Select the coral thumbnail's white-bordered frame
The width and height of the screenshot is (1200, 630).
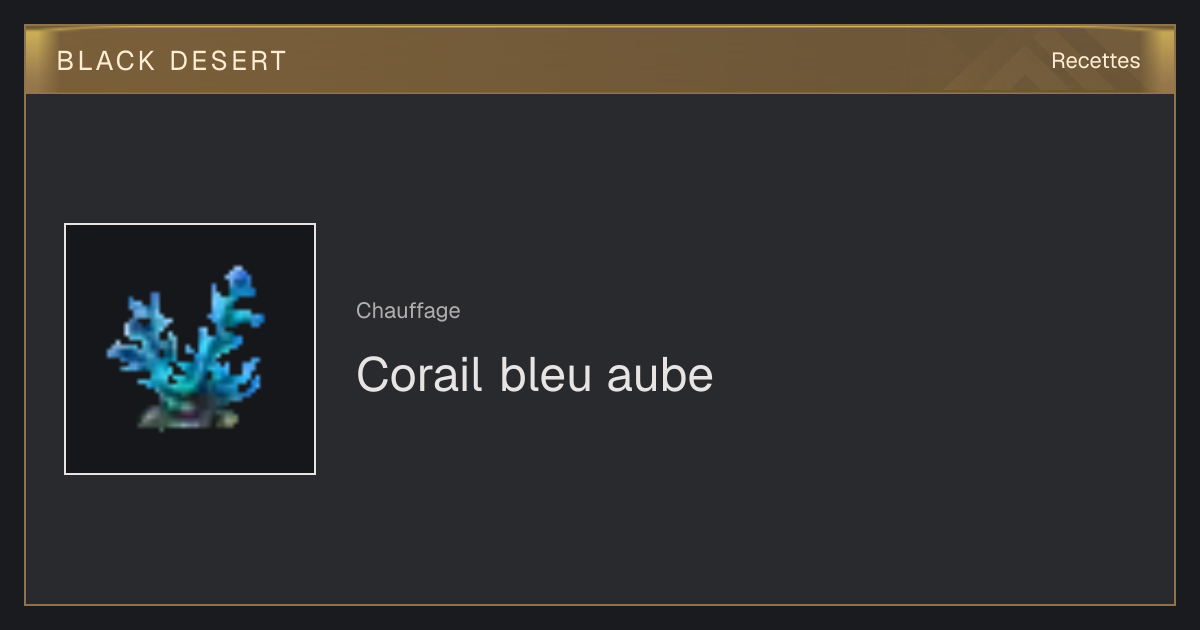tap(190, 349)
